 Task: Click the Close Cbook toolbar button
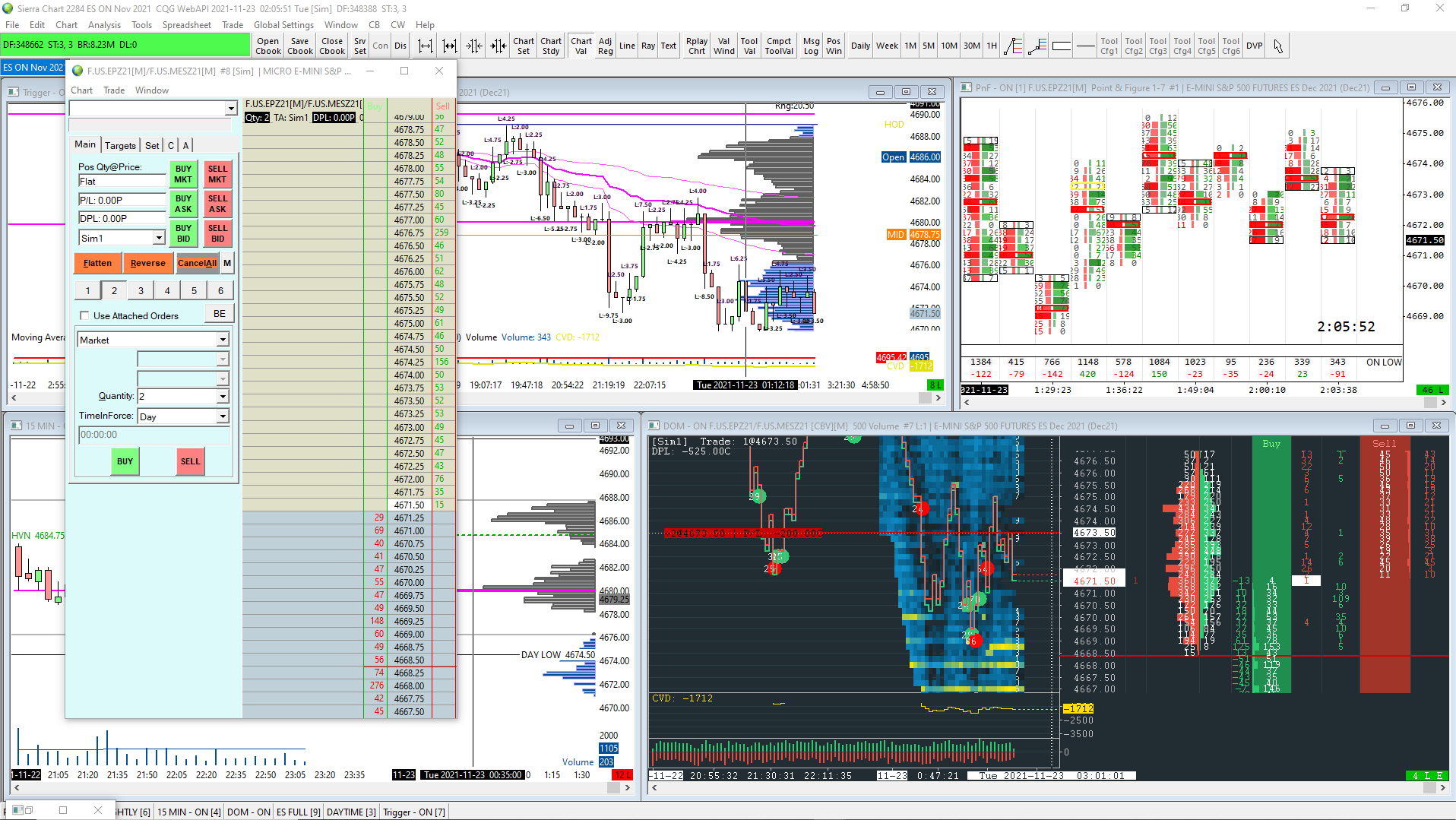[x=332, y=46]
